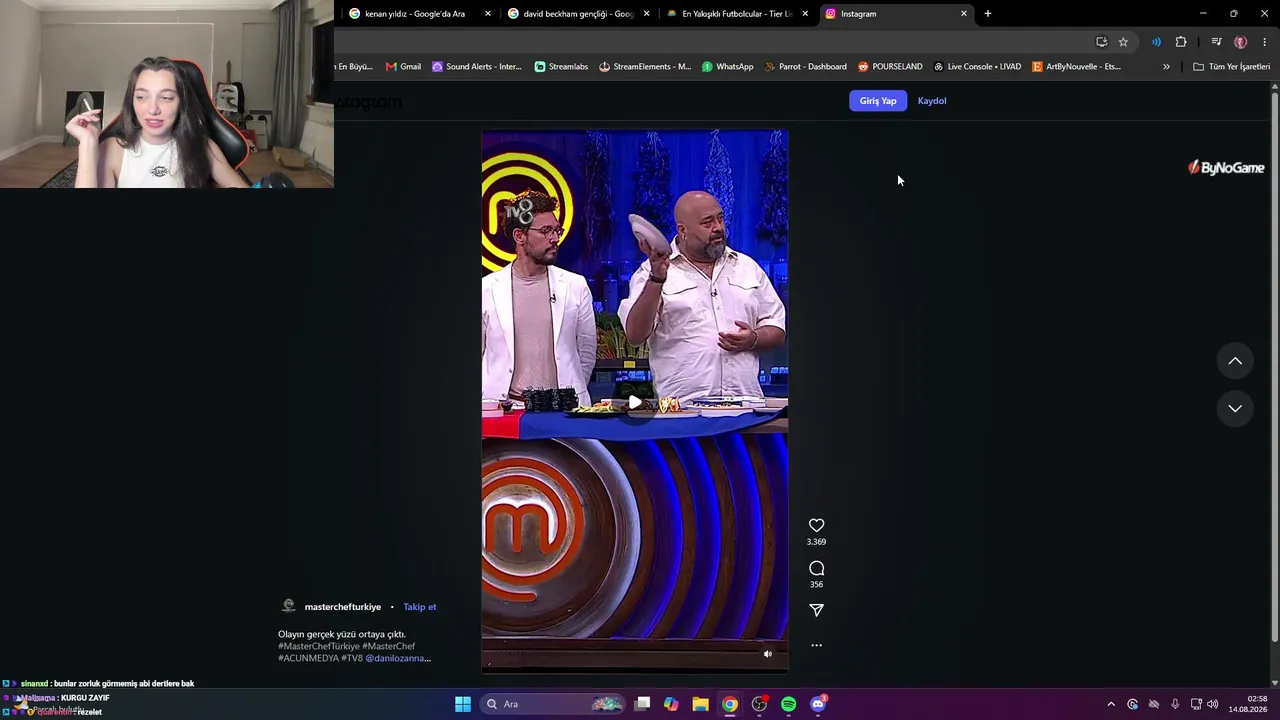Open the Chrome extensions puzzle icon
Screen dimensions: 1280x720
(1181, 42)
